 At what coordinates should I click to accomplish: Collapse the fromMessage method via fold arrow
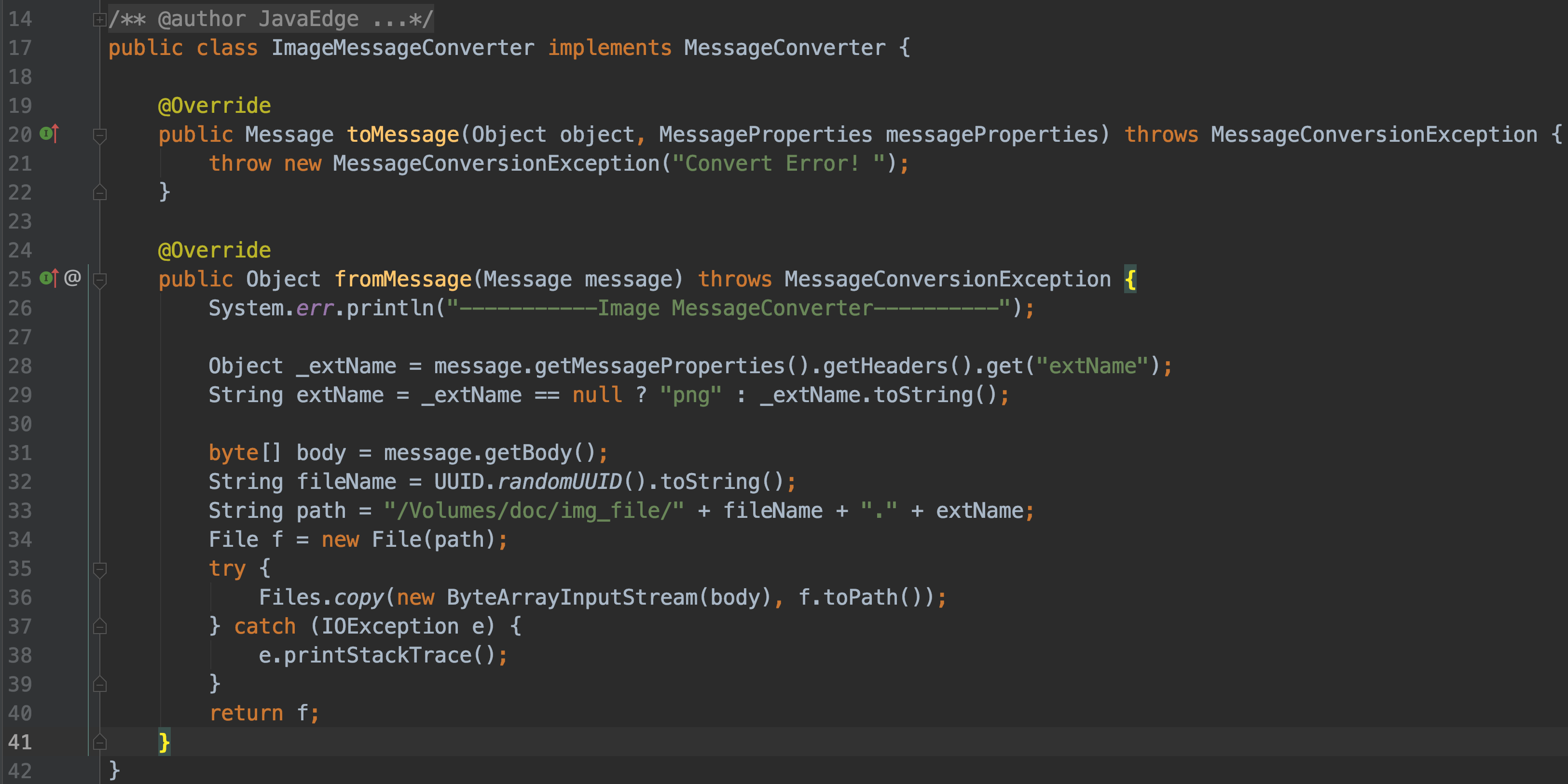point(100,280)
